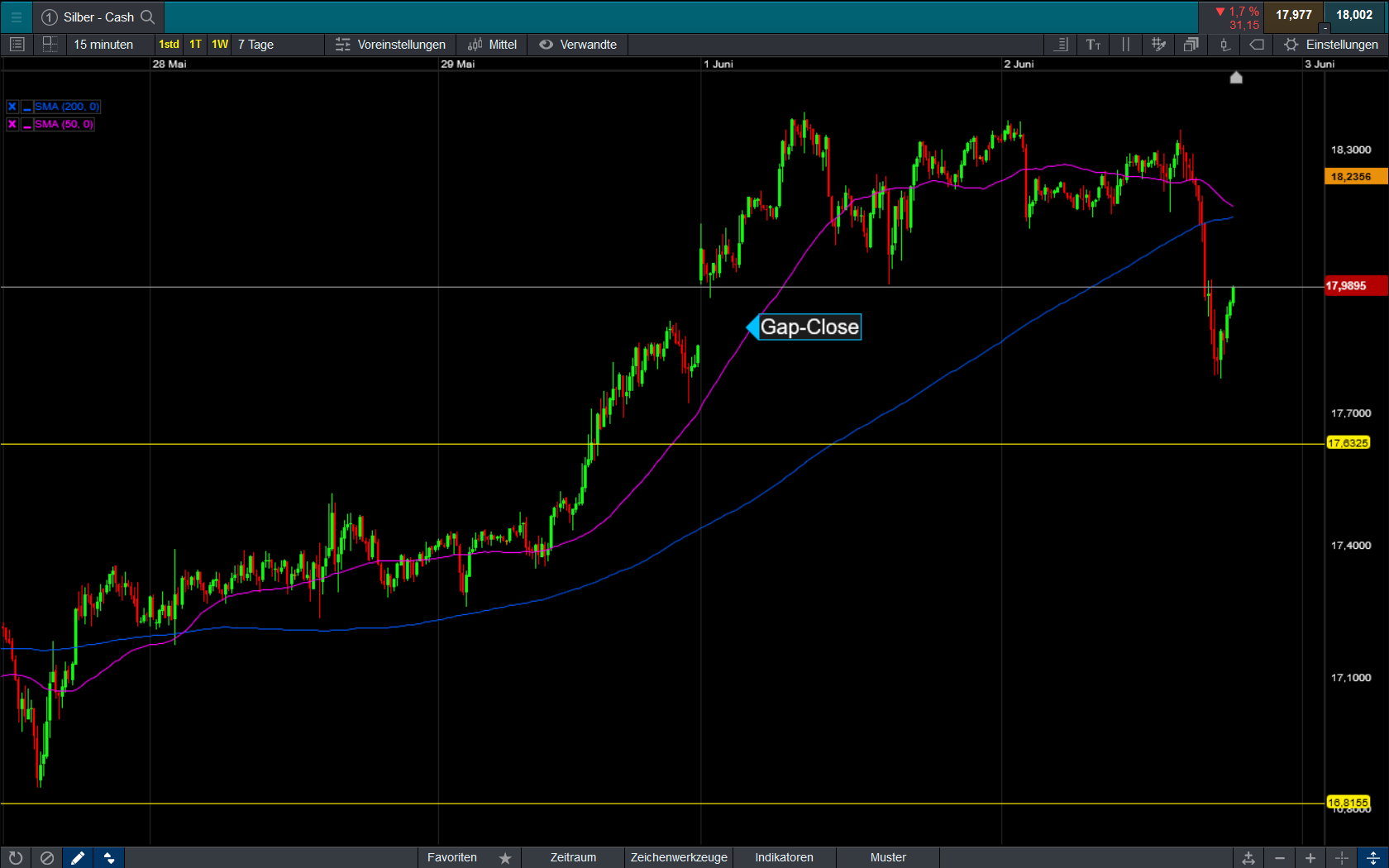Click the auto-fit chart icon

1248,858
